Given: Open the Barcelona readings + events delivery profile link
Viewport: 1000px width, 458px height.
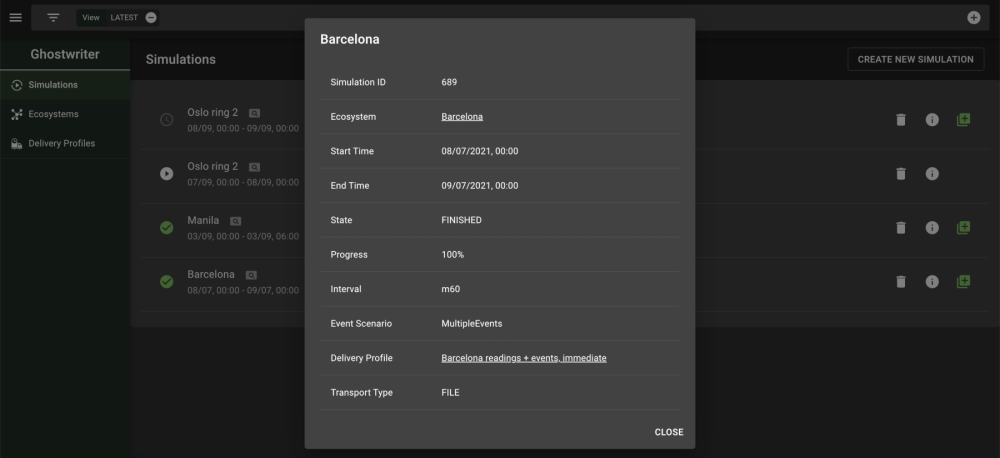Looking at the screenshot, I should (524, 358).
